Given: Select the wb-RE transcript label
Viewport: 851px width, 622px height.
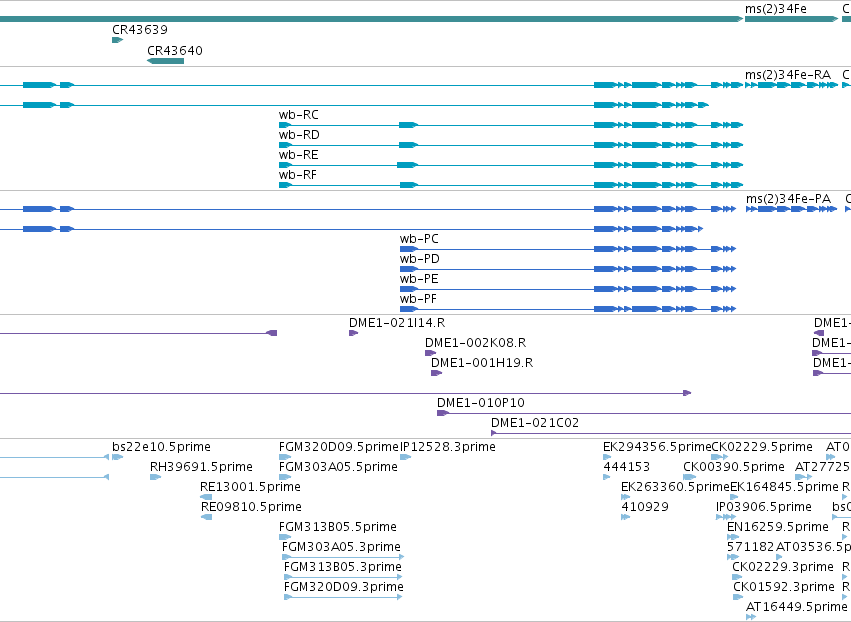Looking at the screenshot, I should [x=299, y=155].
